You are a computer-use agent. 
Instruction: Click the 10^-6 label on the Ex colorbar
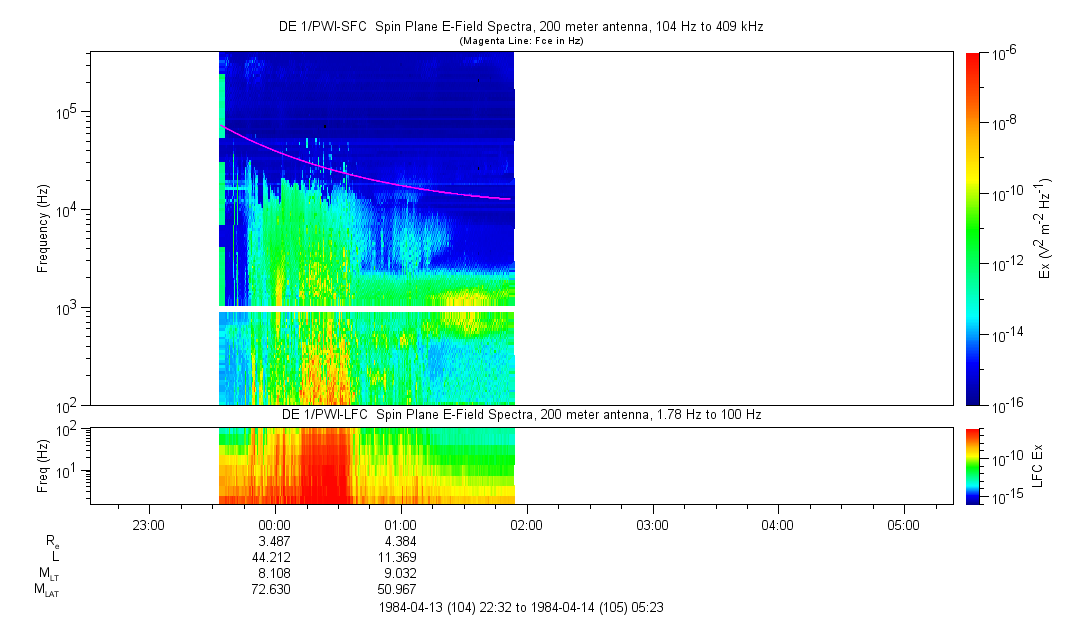pyautogui.click(x=1004, y=53)
